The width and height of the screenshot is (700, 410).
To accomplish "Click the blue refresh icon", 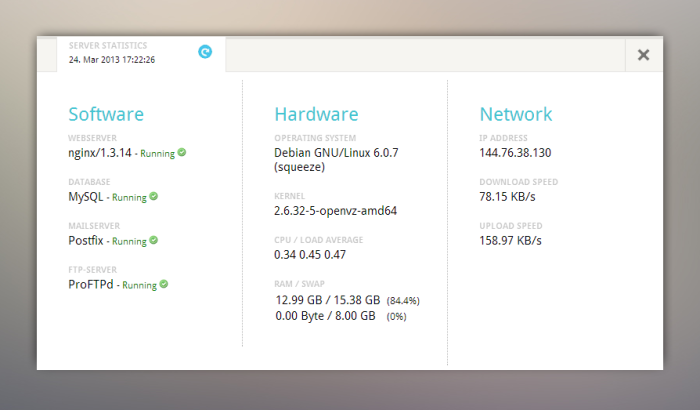I will [205, 52].
